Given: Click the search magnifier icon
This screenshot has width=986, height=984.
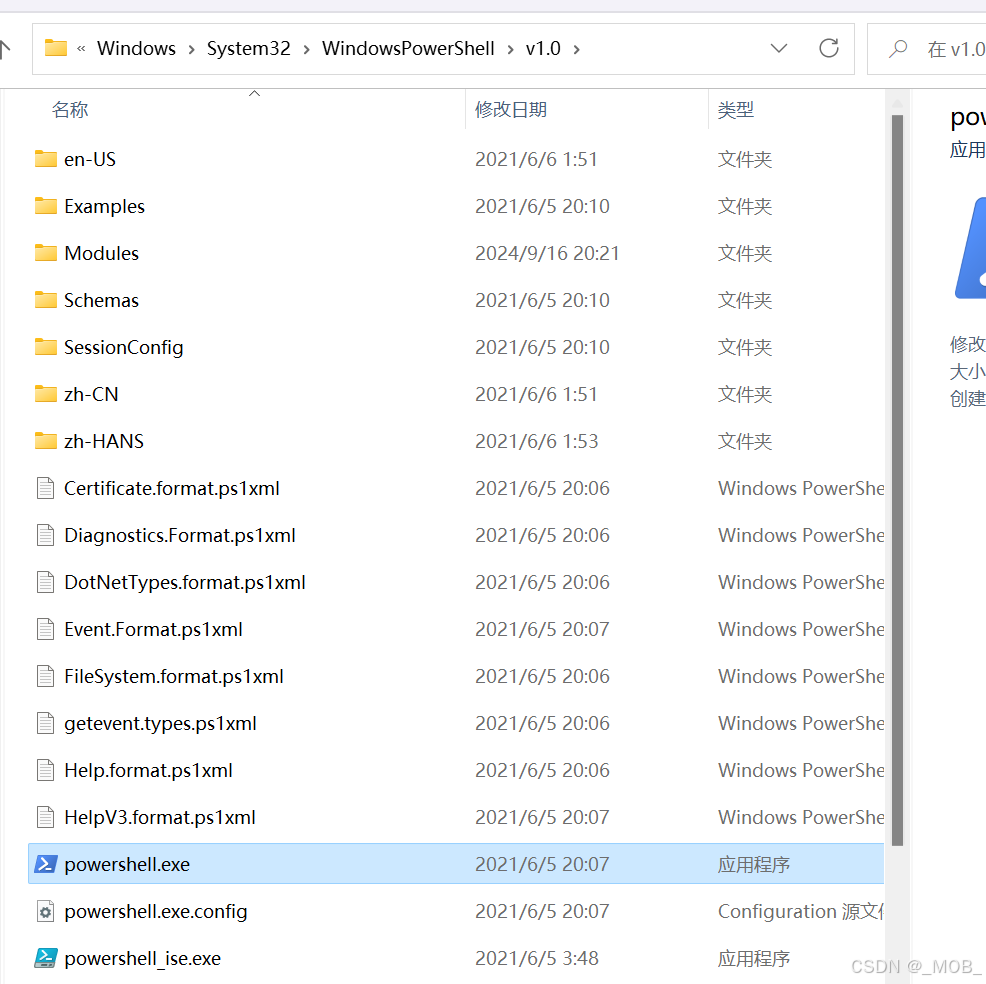Looking at the screenshot, I should [x=898, y=48].
